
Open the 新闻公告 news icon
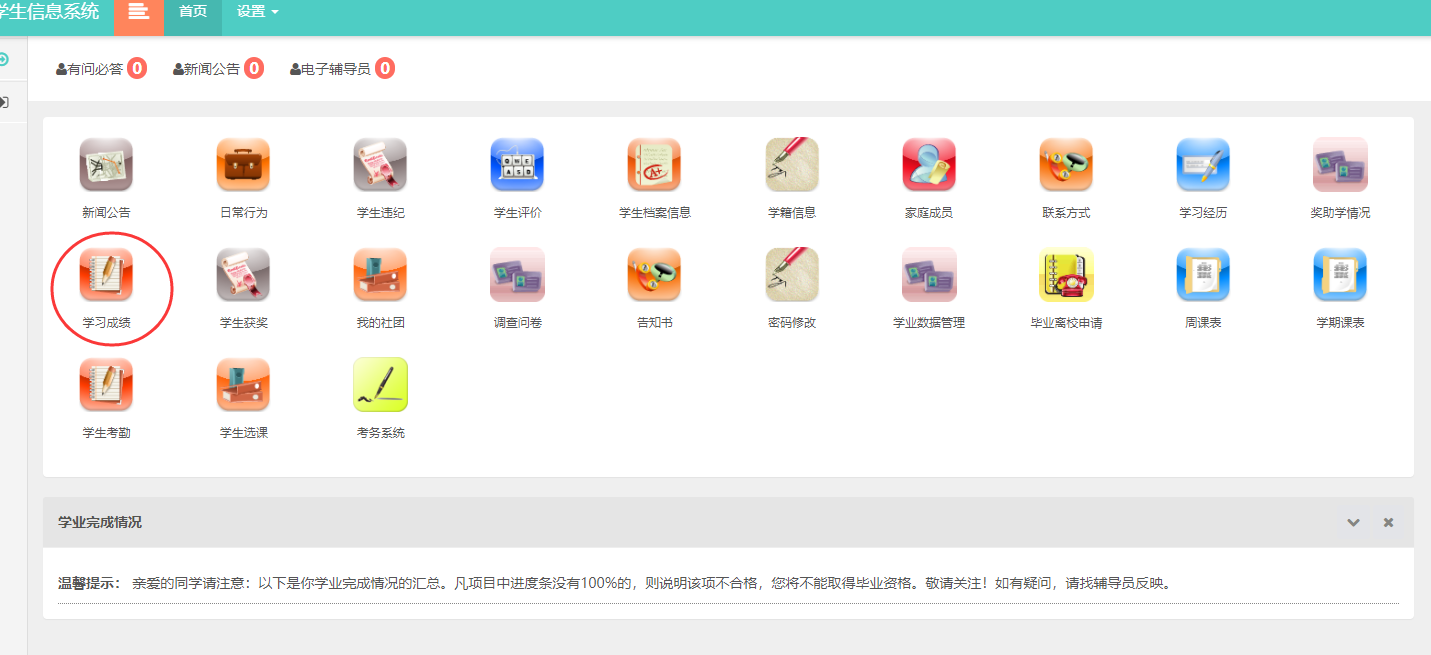(106, 165)
